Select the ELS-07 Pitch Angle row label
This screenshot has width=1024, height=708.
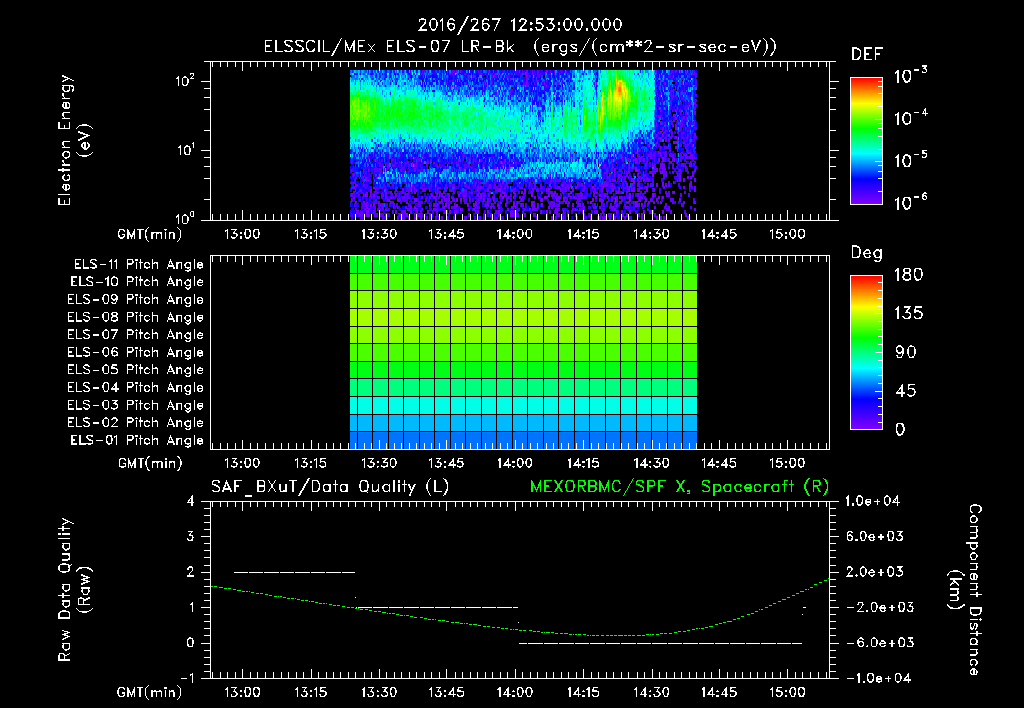[x=136, y=334]
